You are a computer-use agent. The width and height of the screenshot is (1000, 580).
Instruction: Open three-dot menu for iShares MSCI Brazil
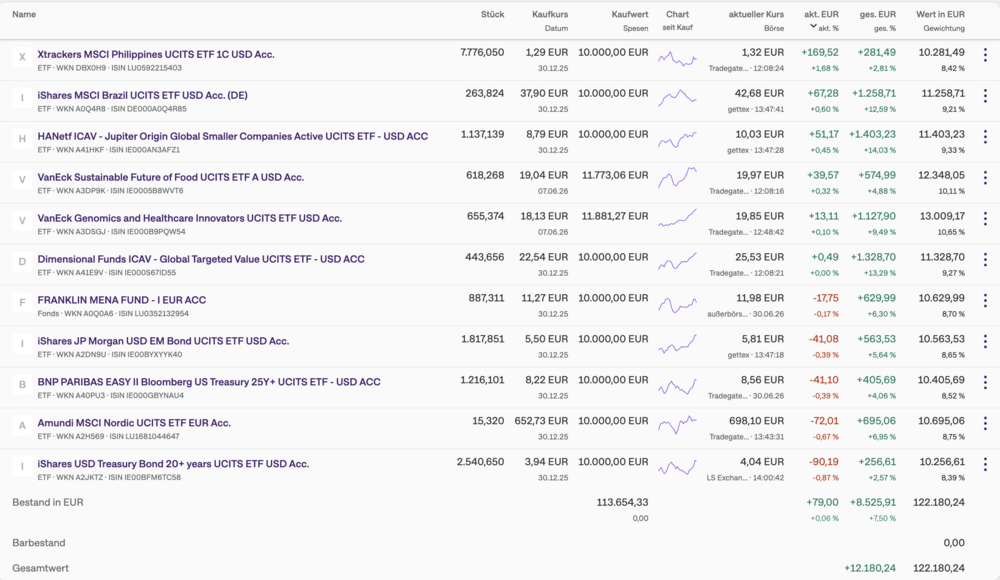click(985, 96)
